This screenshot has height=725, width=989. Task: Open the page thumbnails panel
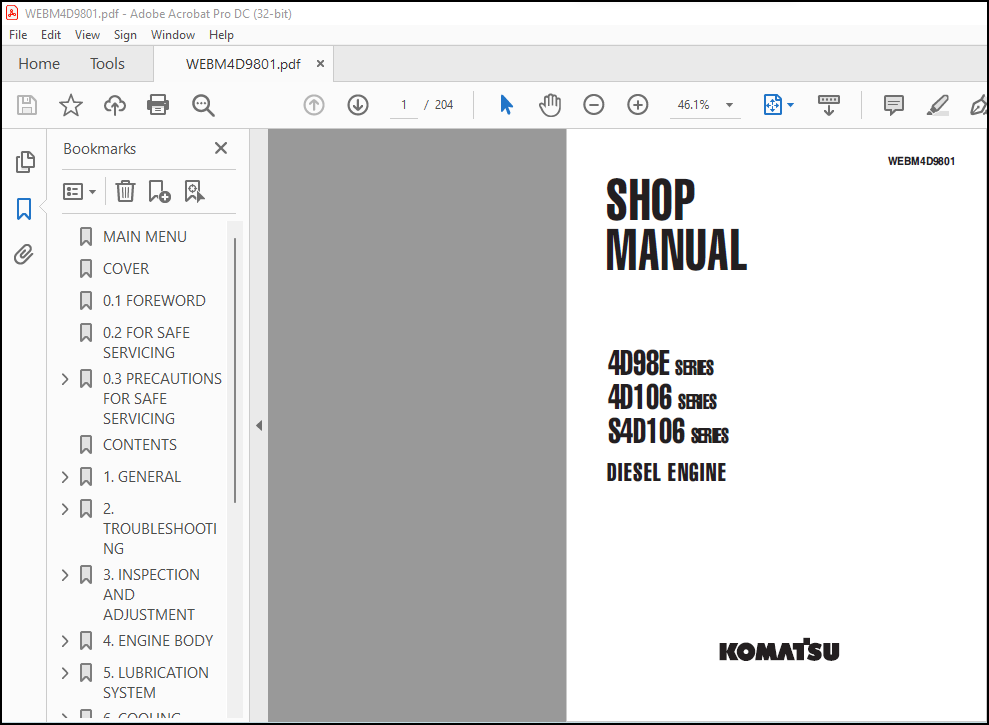click(25, 162)
